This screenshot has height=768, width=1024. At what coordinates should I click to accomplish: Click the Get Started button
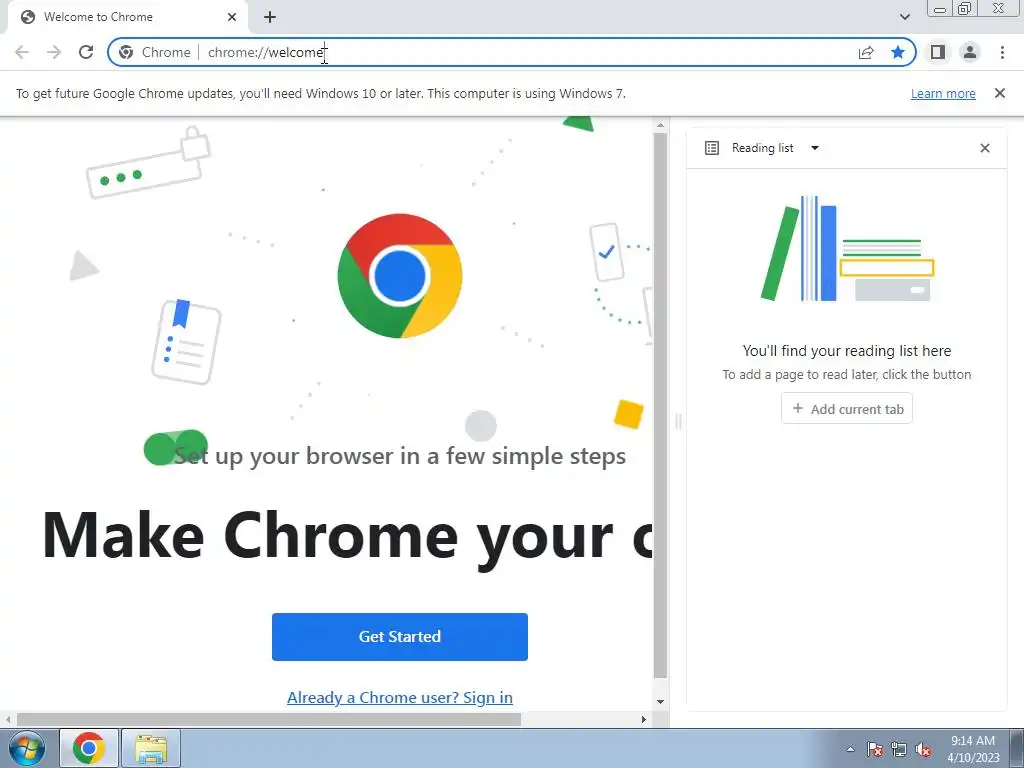click(x=400, y=637)
